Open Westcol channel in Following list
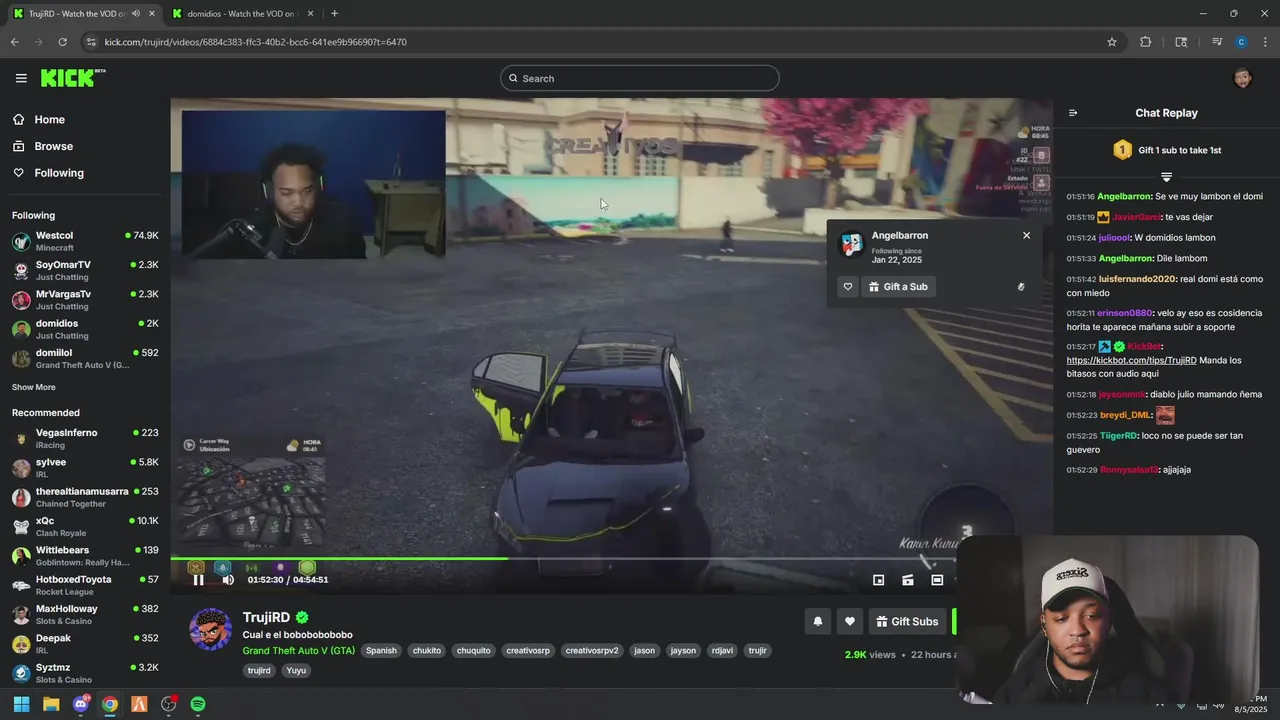 tap(85, 241)
